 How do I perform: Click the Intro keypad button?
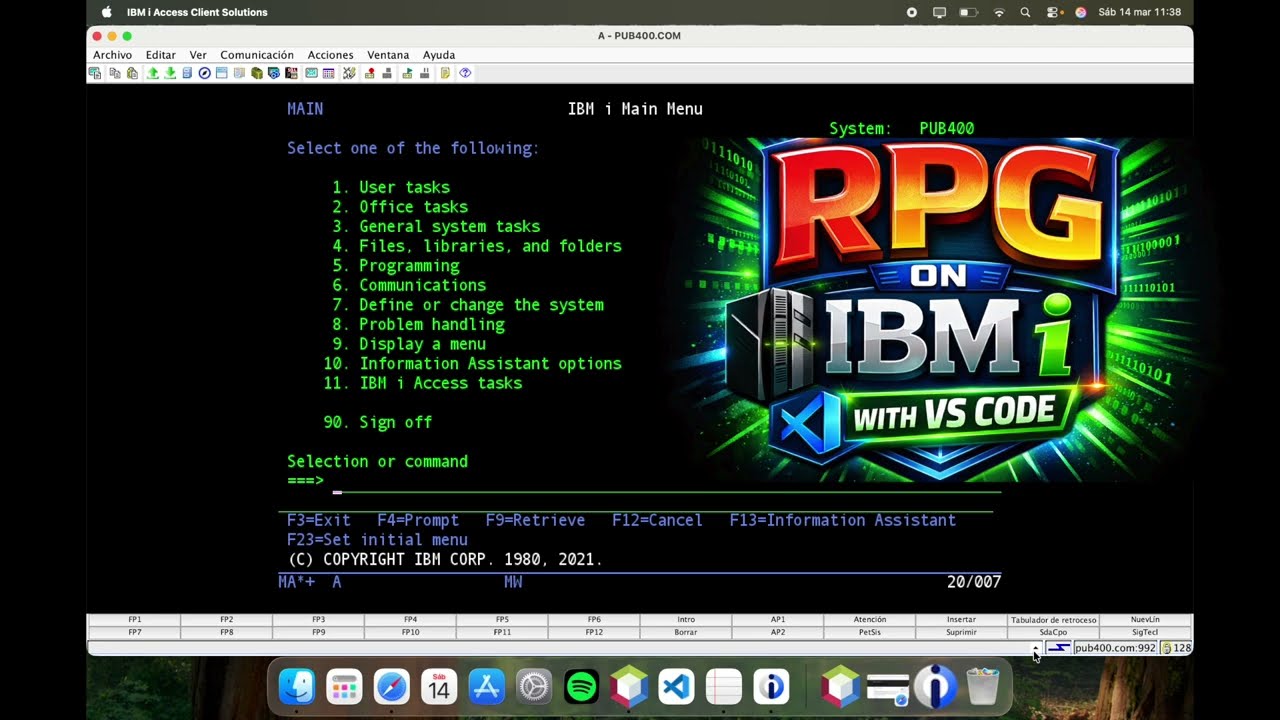pos(686,620)
